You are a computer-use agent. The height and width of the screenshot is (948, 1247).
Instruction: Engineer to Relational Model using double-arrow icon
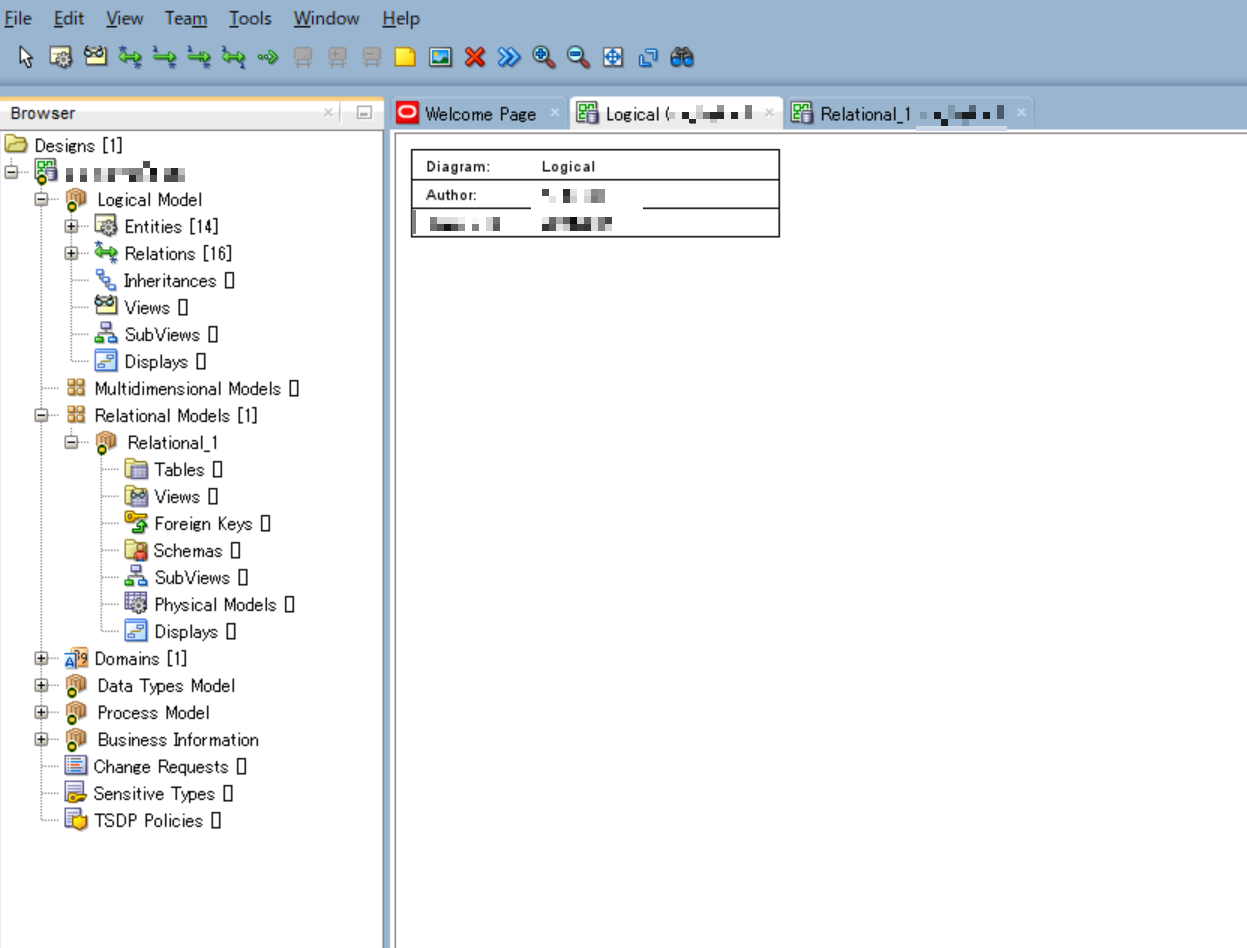coord(509,57)
